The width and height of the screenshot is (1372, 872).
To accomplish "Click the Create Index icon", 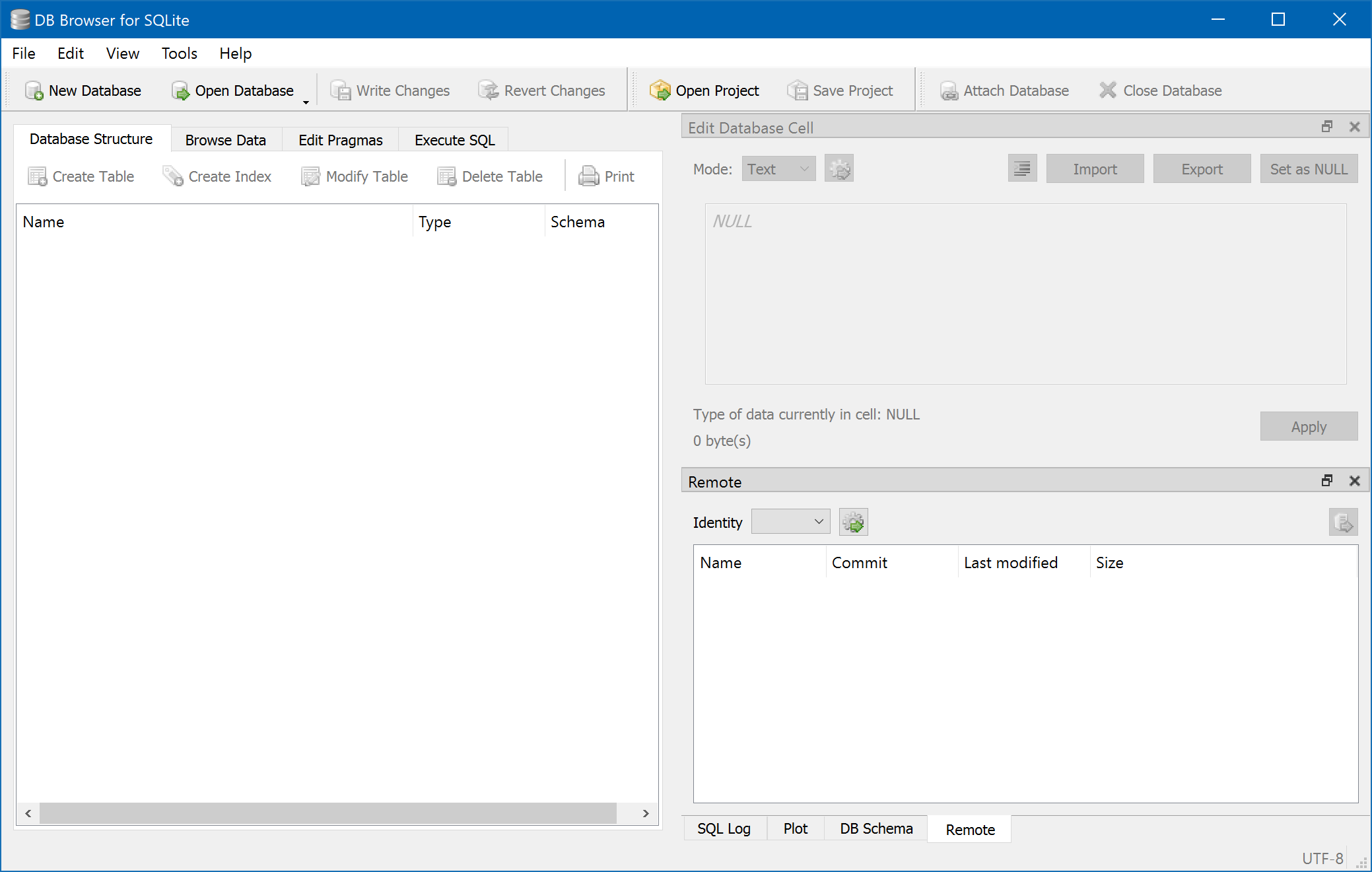I will pos(217,176).
